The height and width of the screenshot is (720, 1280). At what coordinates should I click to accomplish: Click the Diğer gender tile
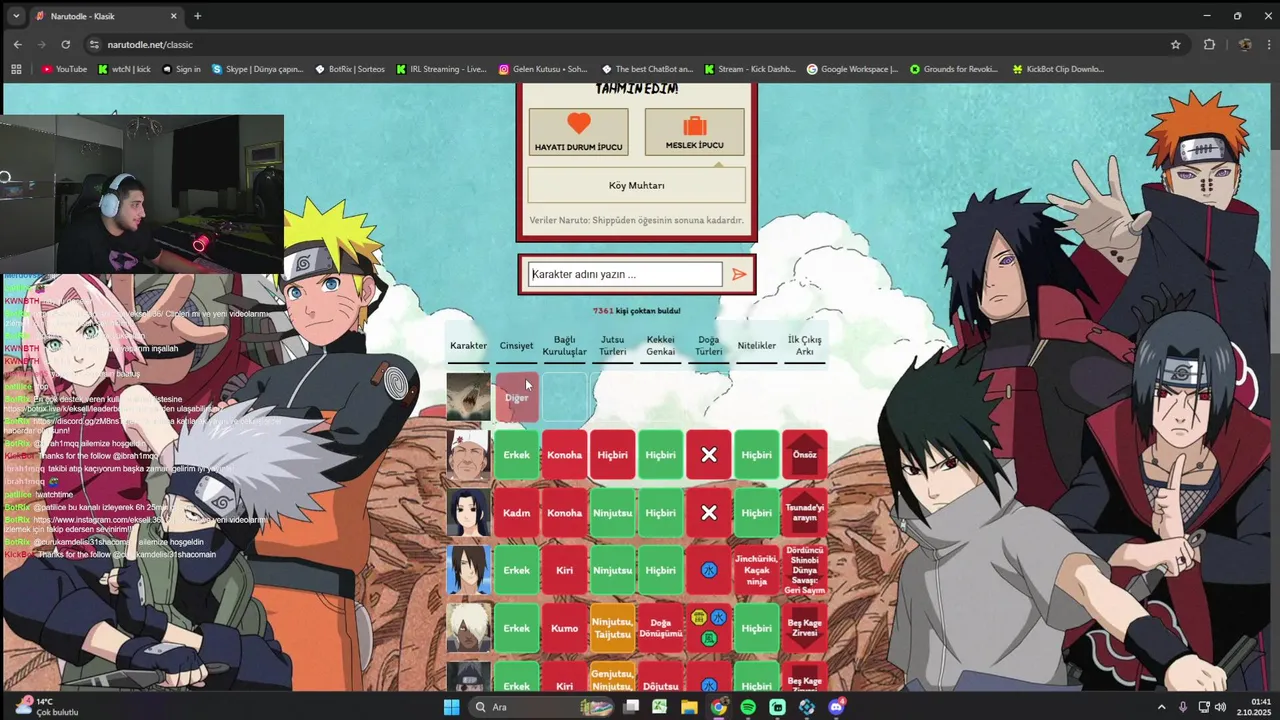coord(516,397)
